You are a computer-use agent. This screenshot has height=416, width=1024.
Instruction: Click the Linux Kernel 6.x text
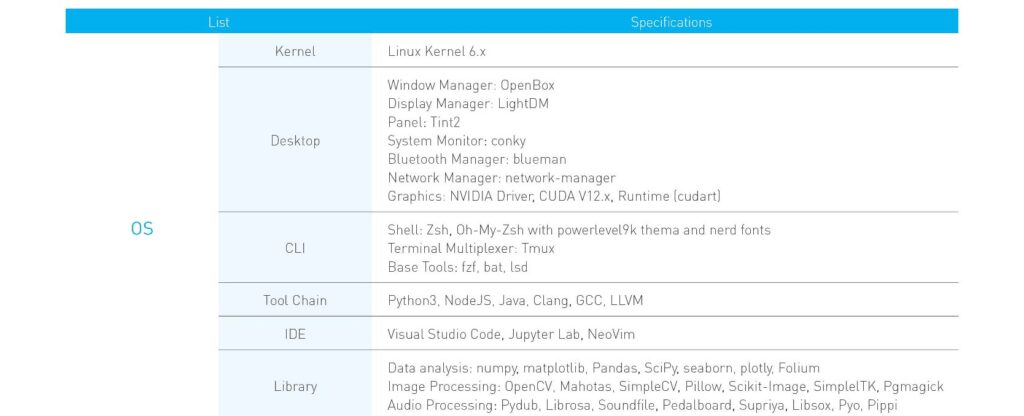pos(436,51)
